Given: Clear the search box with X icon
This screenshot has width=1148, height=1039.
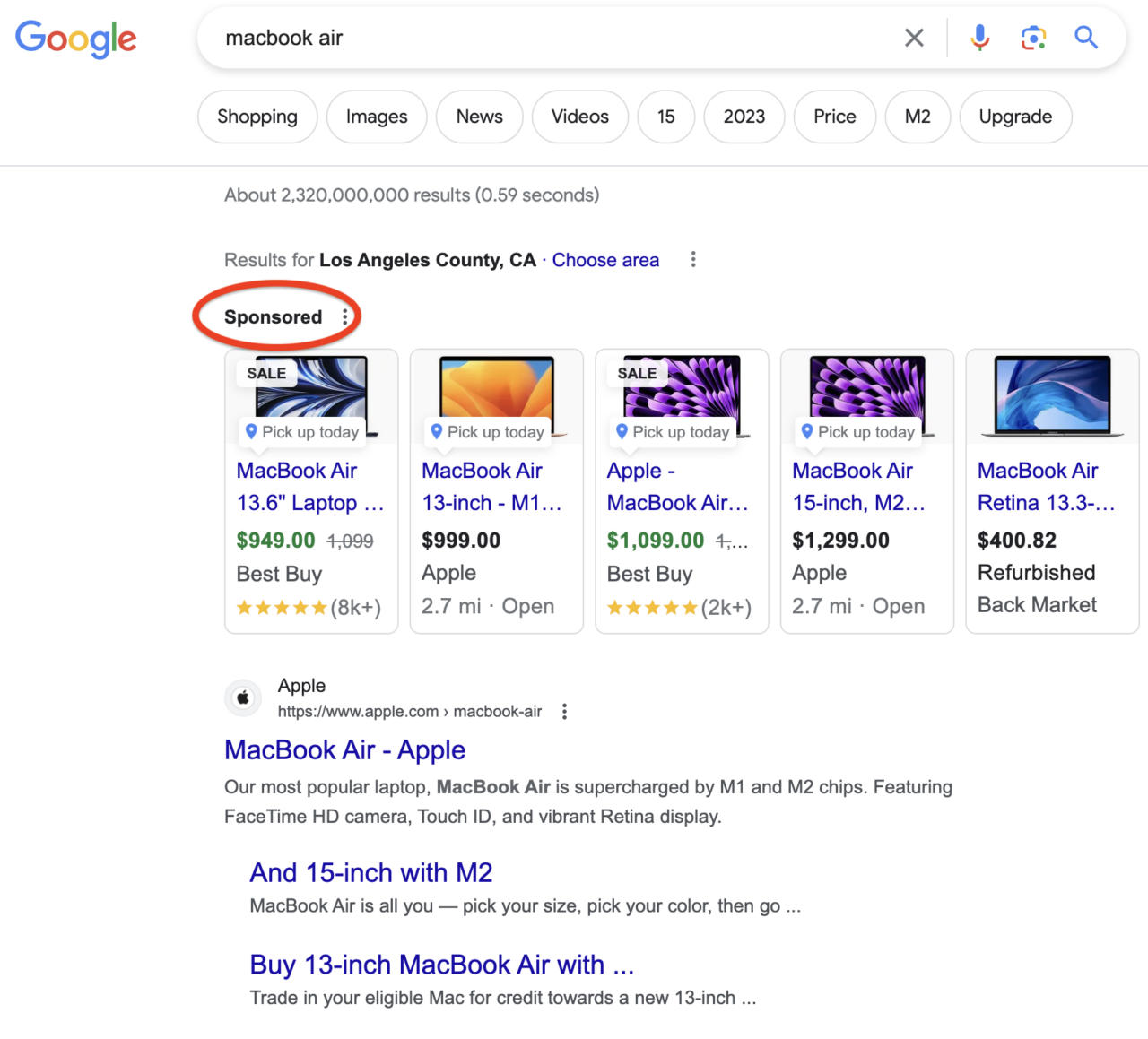Looking at the screenshot, I should point(914,38).
